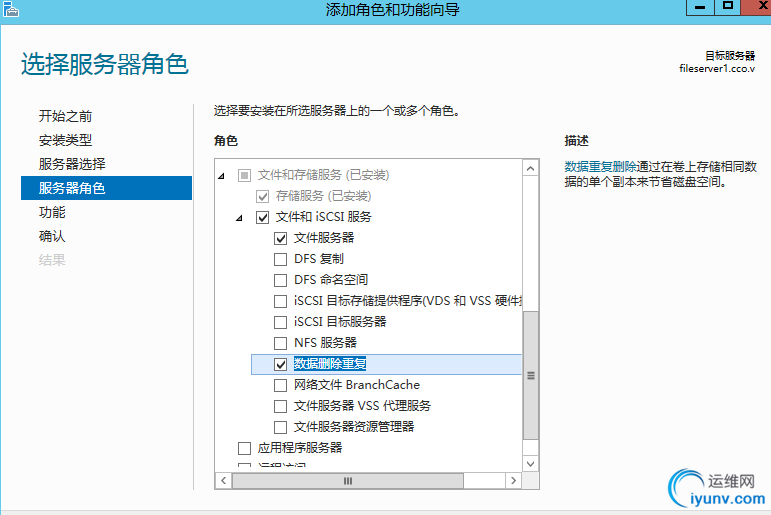
Task: Uncheck 数据删除重复 checkbox
Action: pos(280,364)
